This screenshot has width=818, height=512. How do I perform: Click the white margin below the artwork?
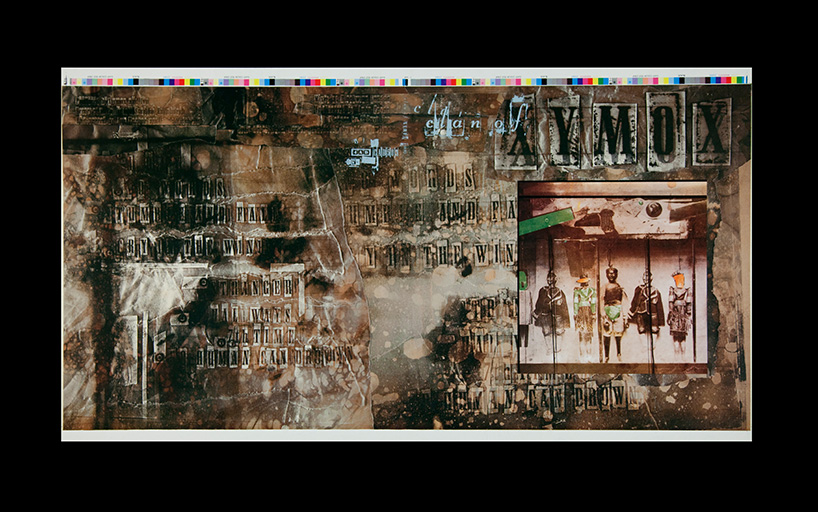406,435
